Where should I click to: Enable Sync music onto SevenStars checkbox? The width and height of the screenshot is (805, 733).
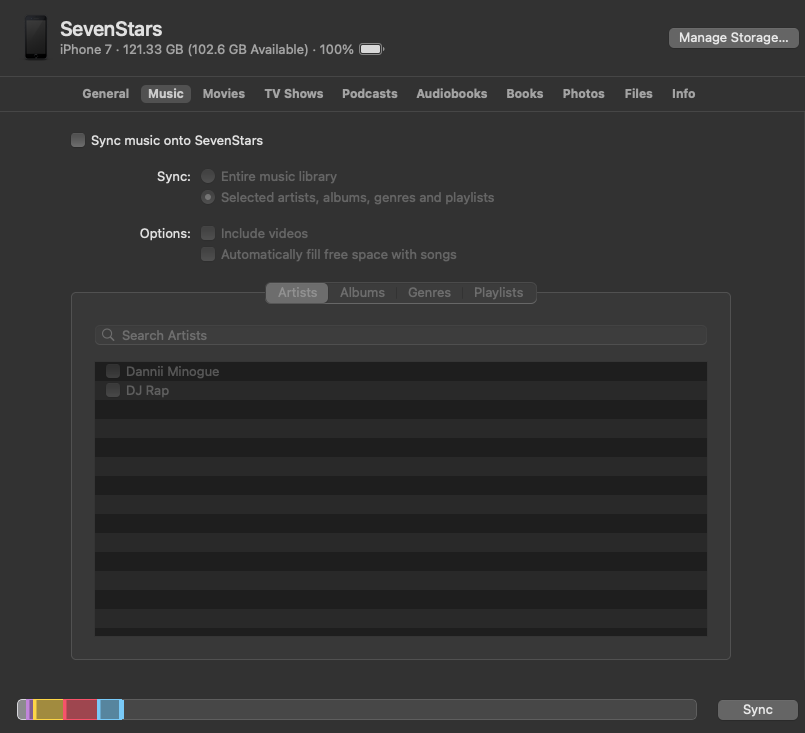pos(78,140)
